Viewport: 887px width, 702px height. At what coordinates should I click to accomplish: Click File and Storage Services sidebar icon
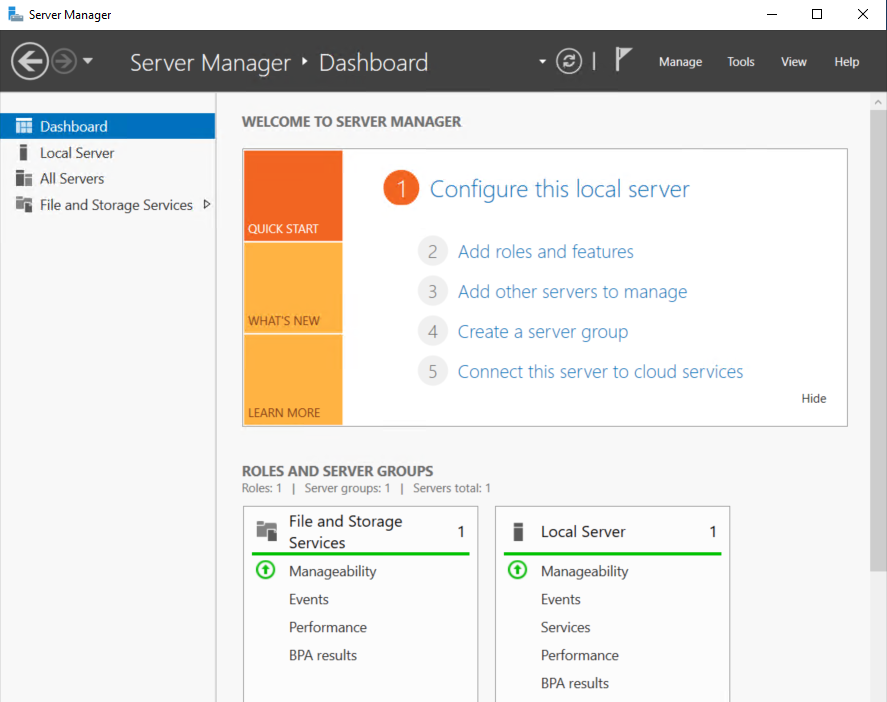[x=24, y=204]
